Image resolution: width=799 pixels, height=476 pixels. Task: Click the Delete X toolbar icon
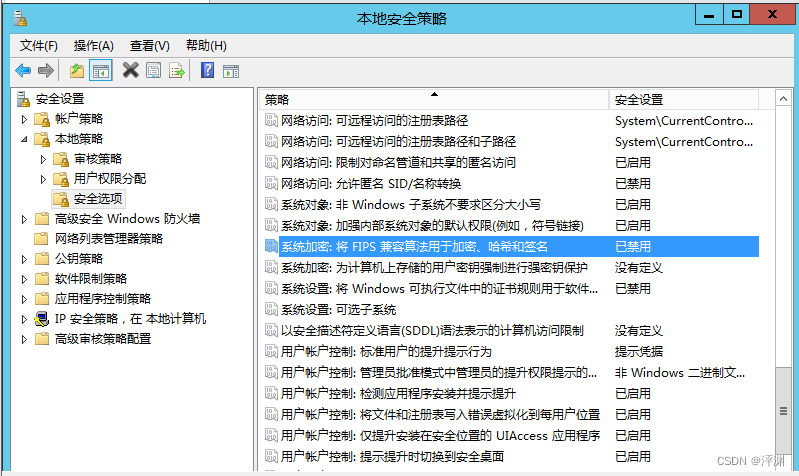click(130, 70)
